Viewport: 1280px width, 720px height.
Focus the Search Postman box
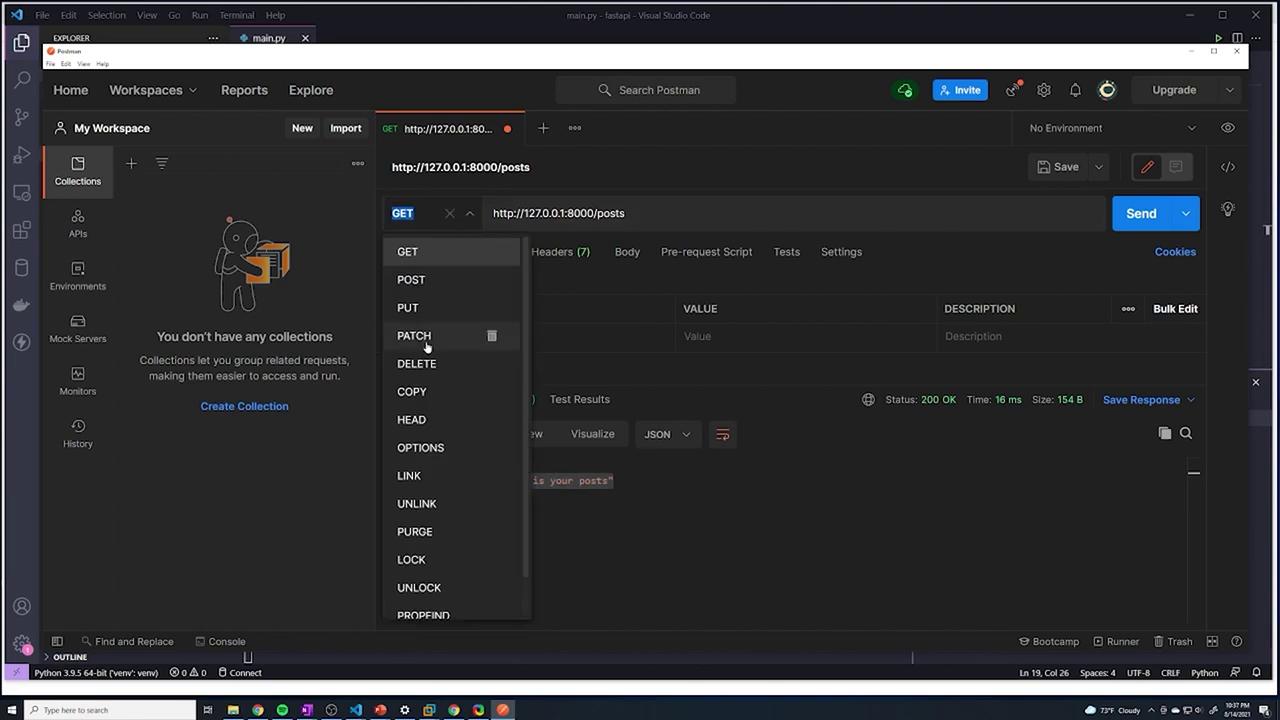[x=646, y=90]
